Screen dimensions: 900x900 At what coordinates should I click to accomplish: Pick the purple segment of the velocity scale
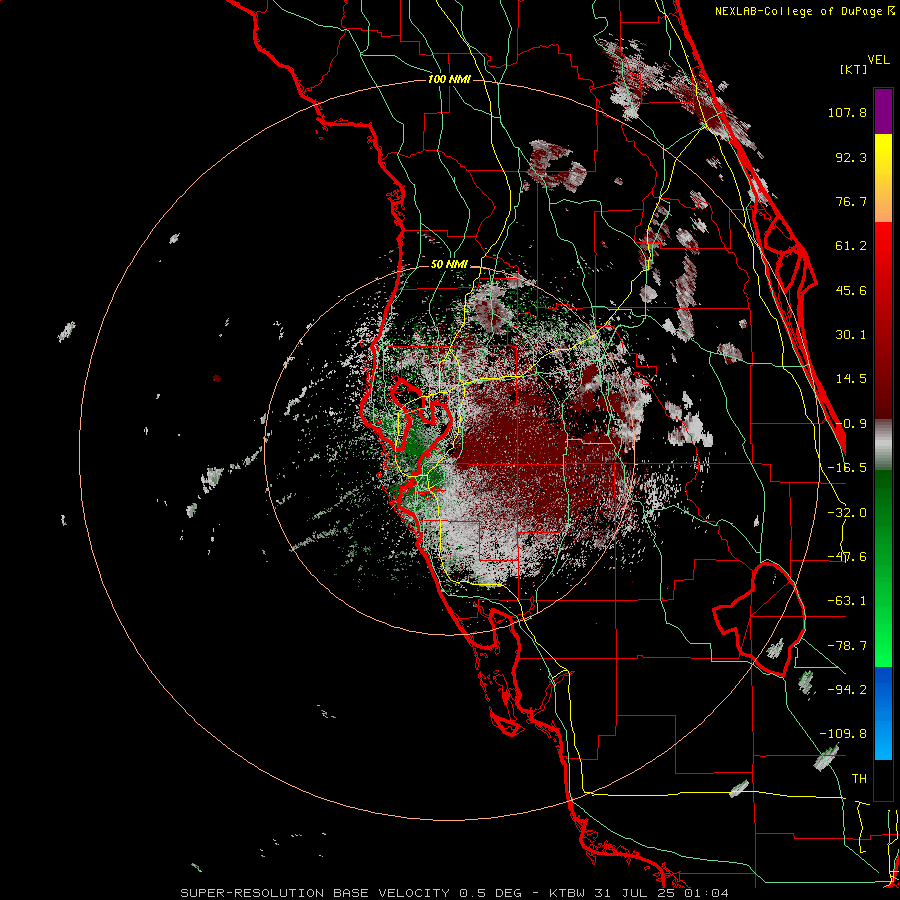pyautogui.click(x=883, y=111)
